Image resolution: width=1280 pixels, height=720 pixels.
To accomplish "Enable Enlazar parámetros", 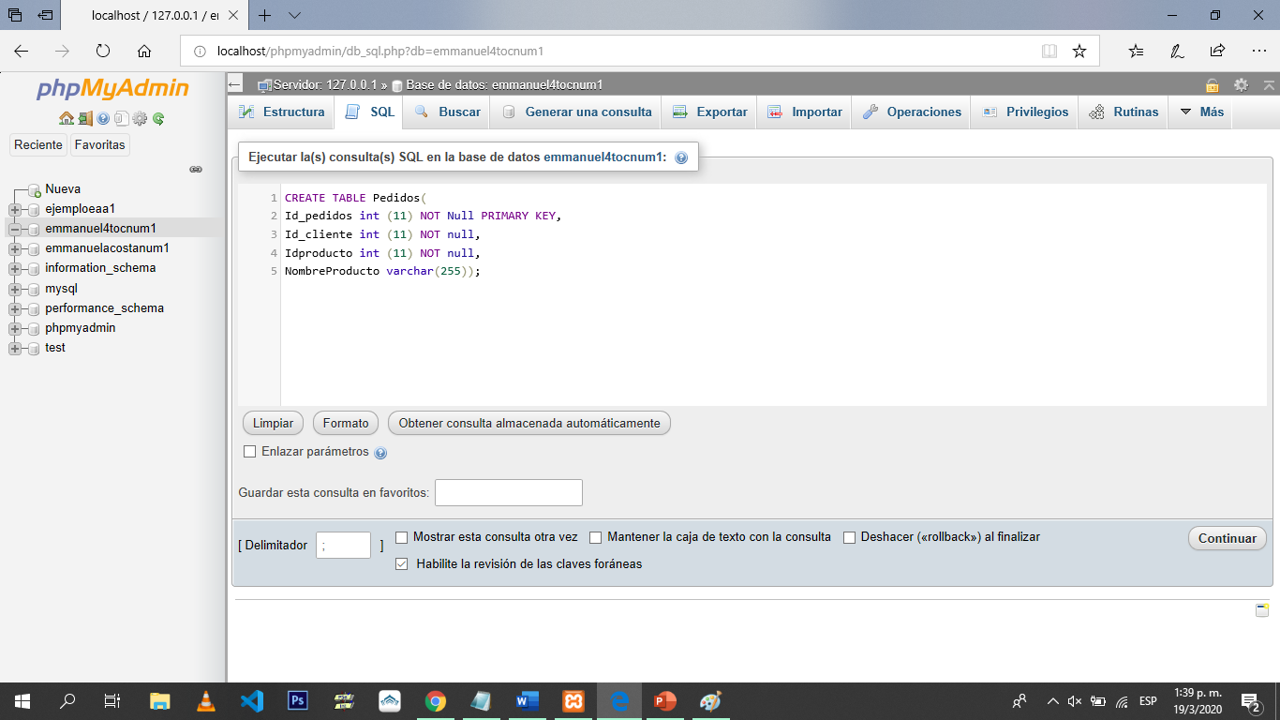I will pyautogui.click(x=250, y=451).
